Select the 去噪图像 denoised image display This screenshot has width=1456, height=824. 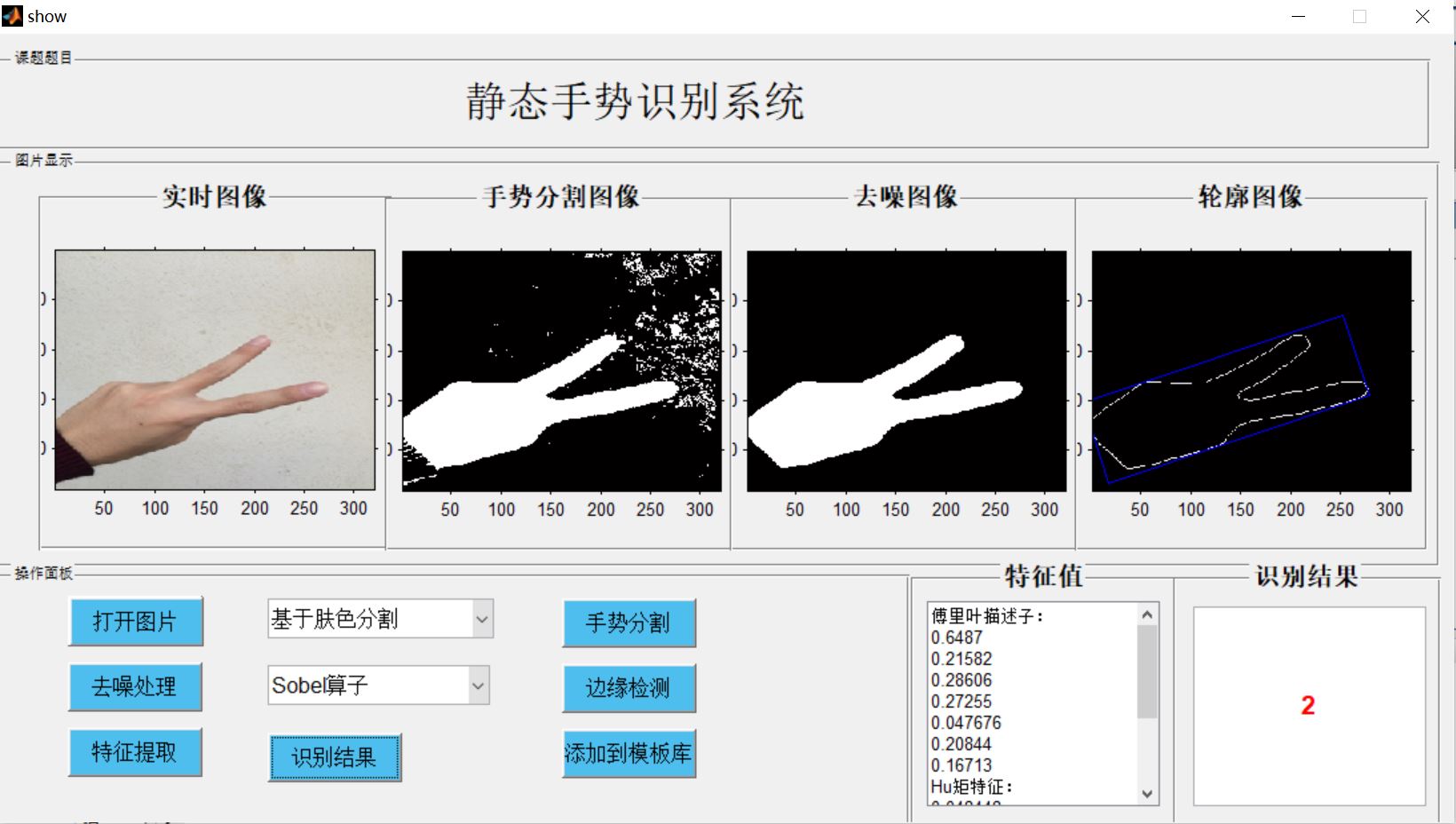907,370
